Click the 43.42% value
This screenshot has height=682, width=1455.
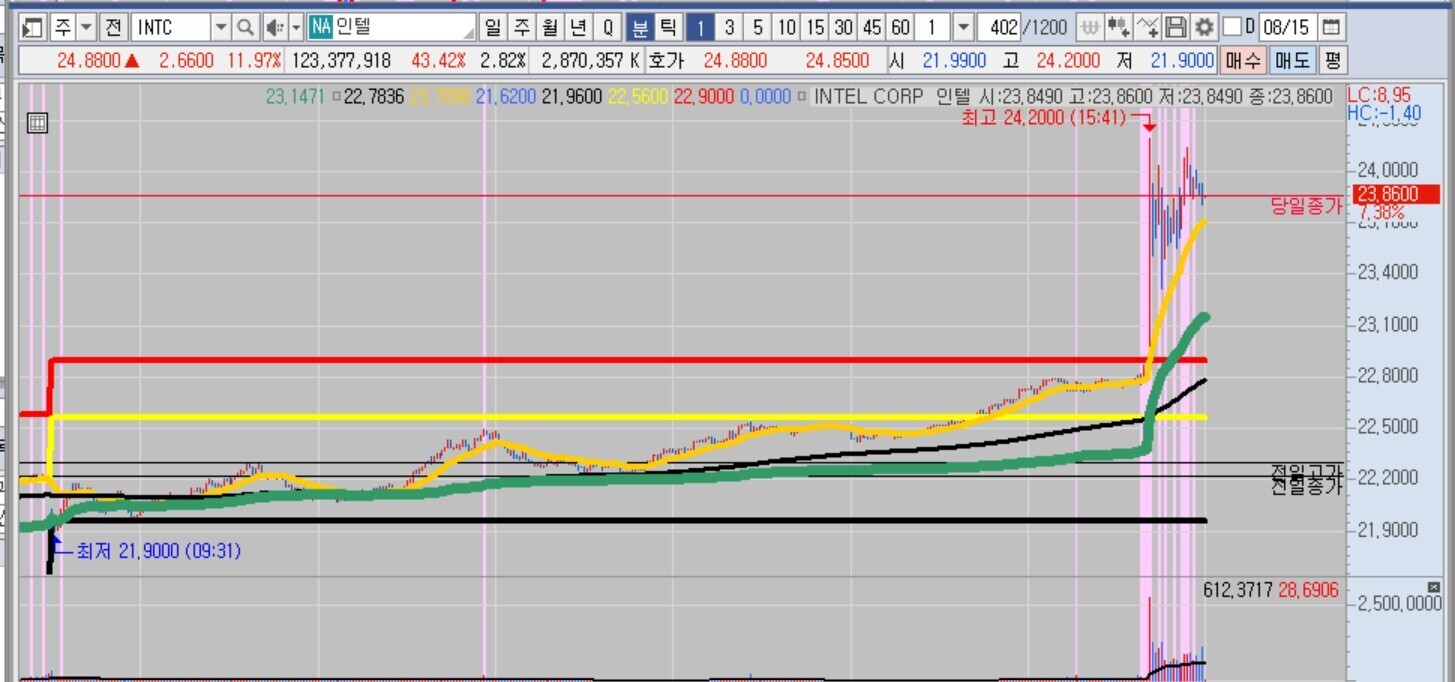(x=439, y=61)
